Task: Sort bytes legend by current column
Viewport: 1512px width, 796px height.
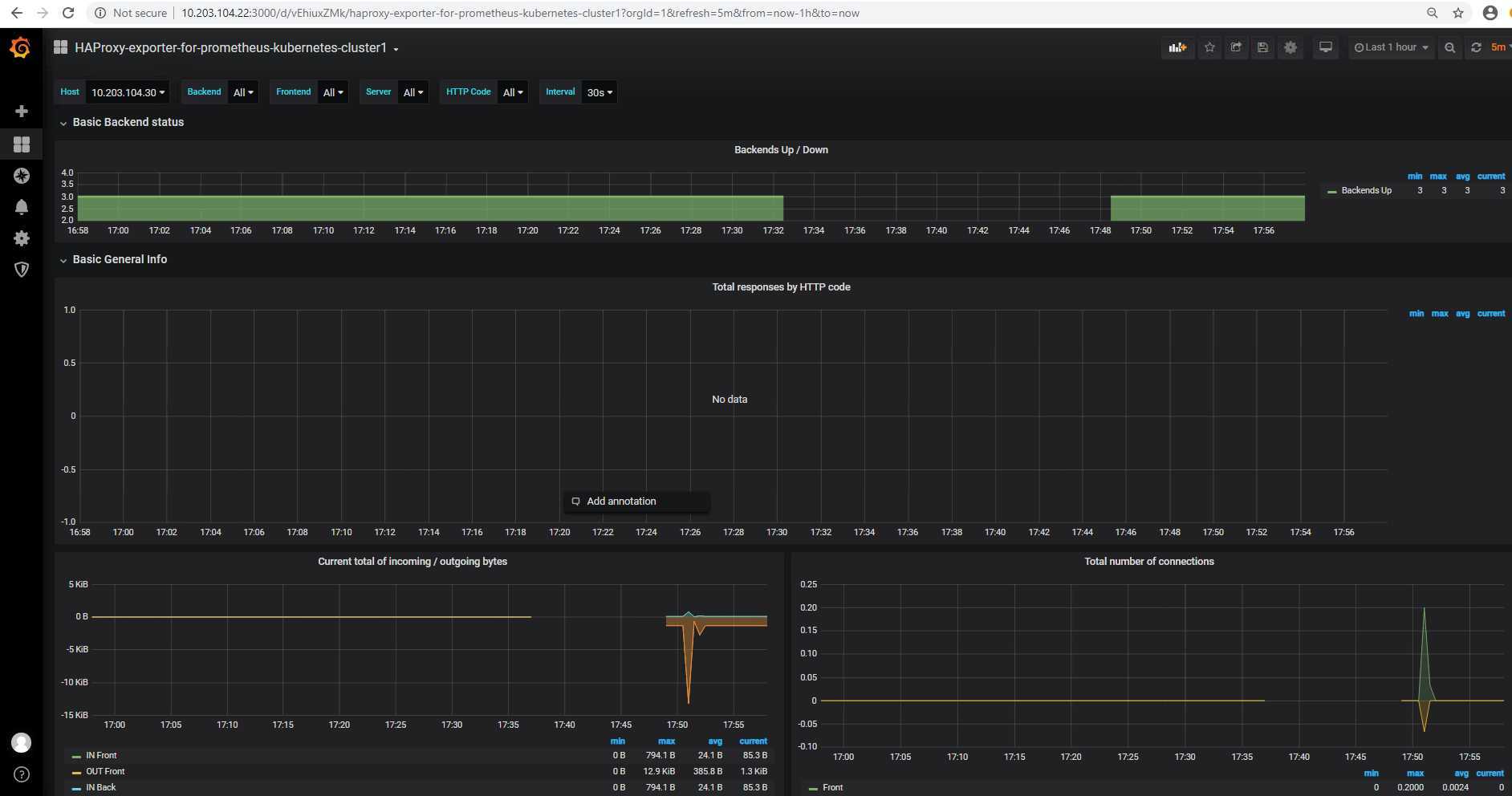Action: click(x=753, y=741)
